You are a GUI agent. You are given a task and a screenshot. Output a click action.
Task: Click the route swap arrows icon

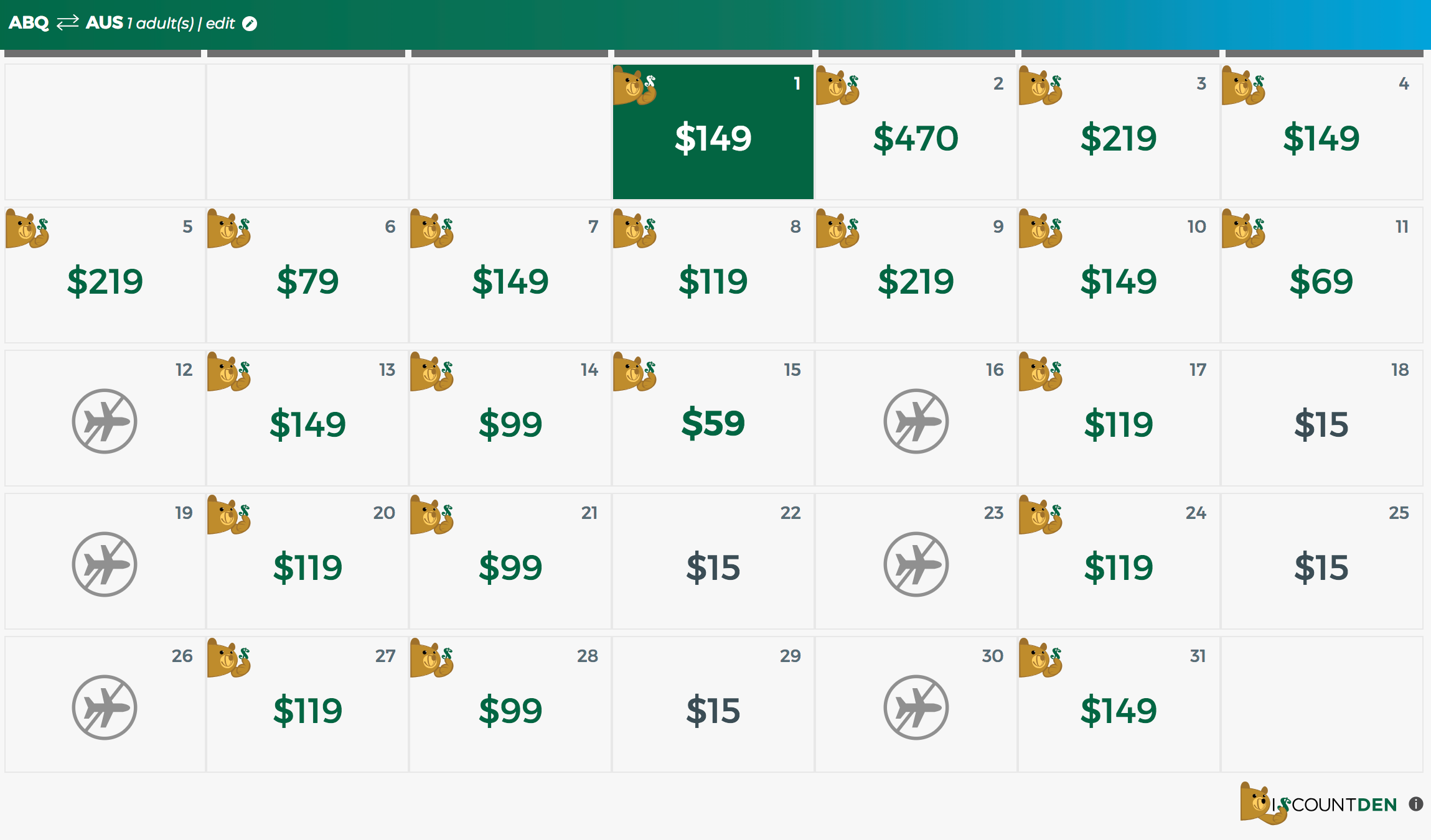pyautogui.click(x=67, y=23)
